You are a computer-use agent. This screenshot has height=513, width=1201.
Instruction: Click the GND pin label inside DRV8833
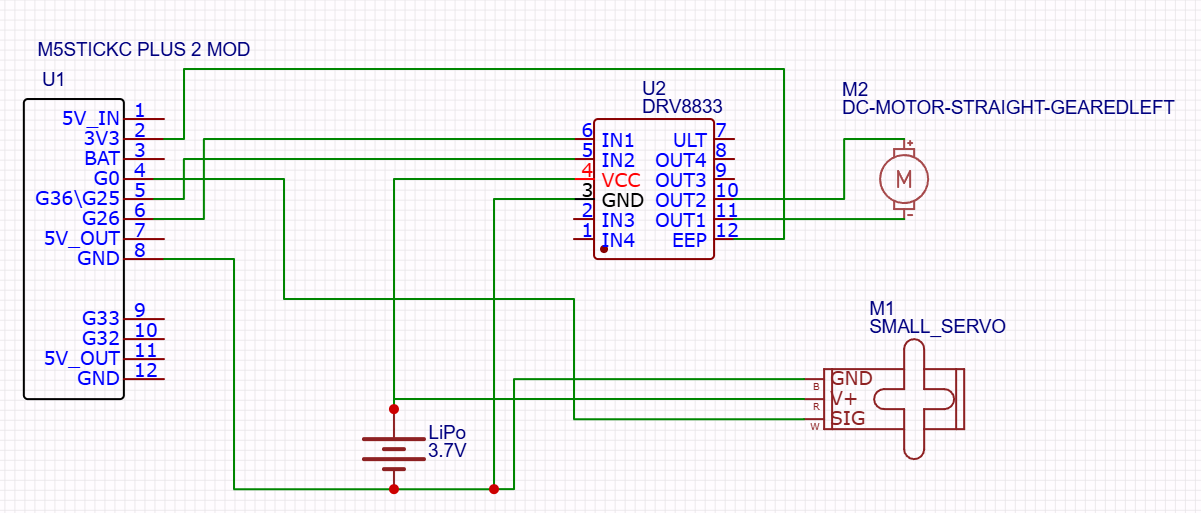click(622, 200)
